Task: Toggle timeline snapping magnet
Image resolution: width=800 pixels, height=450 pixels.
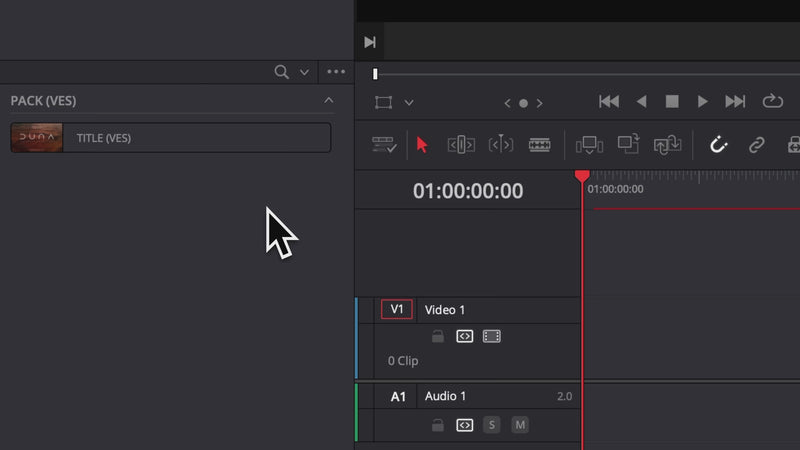Action: (x=718, y=145)
